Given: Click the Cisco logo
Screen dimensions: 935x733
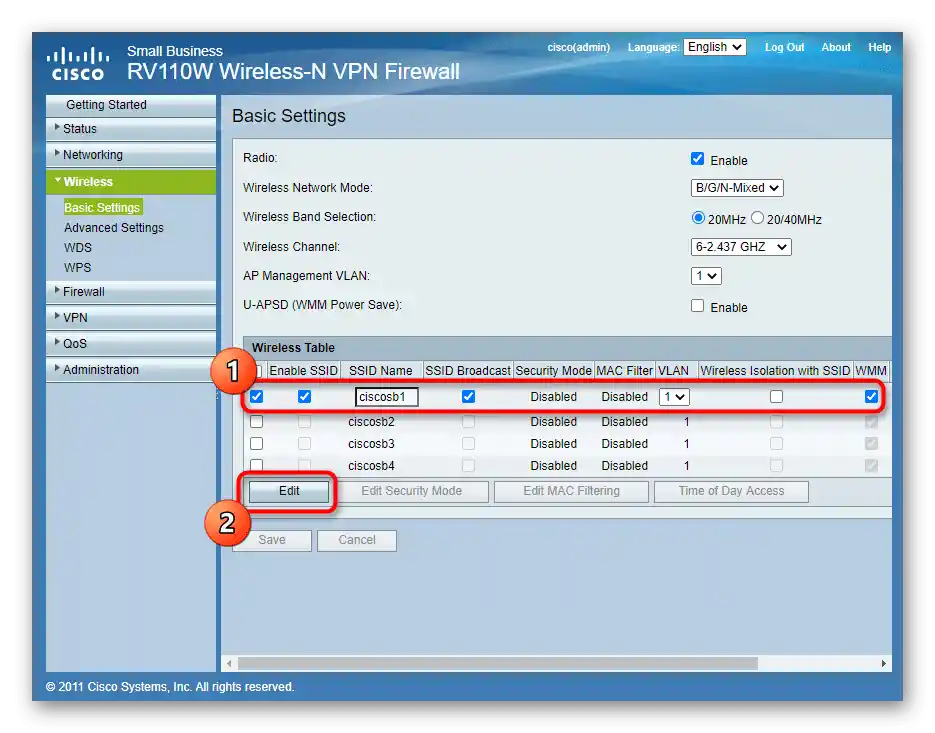Looking at the screenshot, I should click(x=78, y=64).
